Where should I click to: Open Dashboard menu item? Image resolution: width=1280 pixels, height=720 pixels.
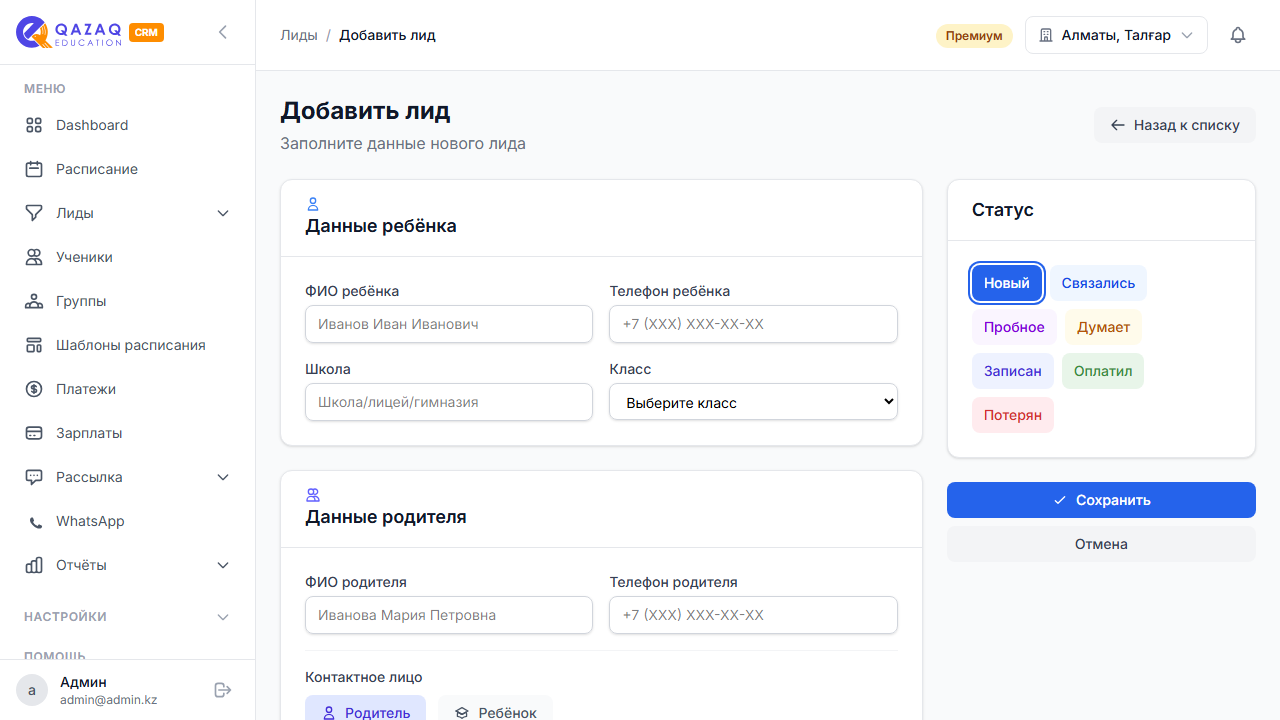click(128, 125)
